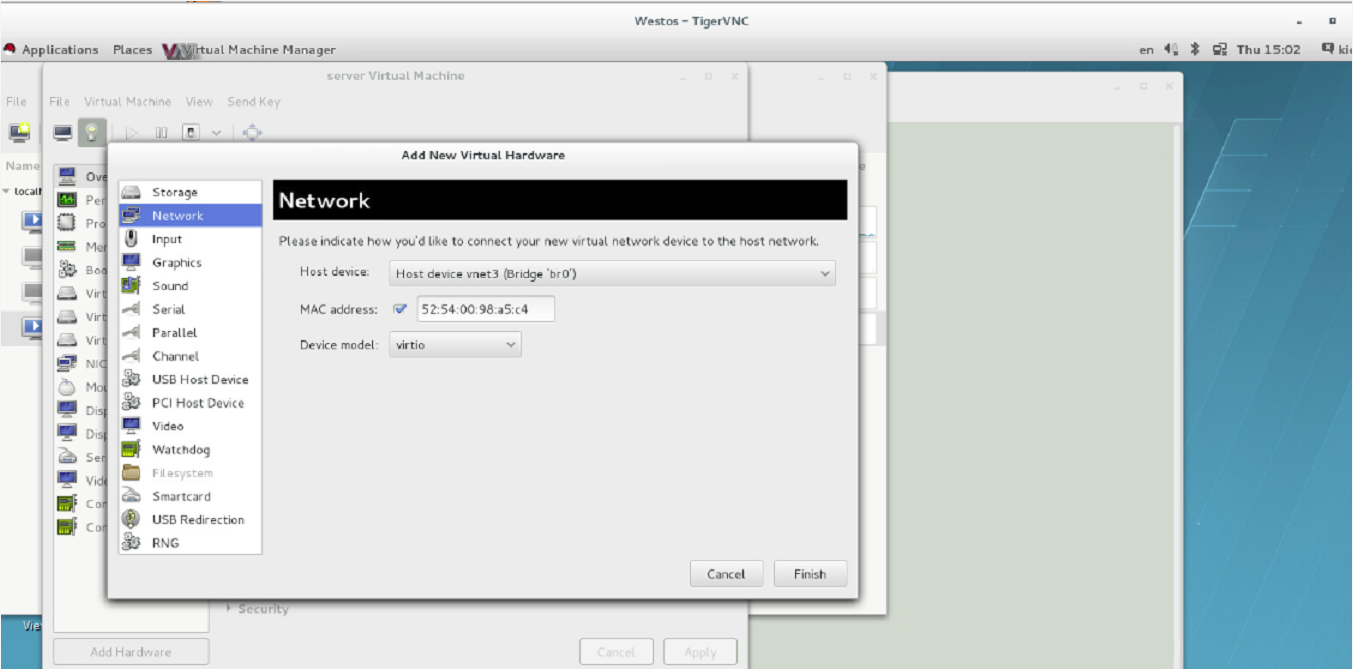Open the Send Key menu

[x=254, y=102]
